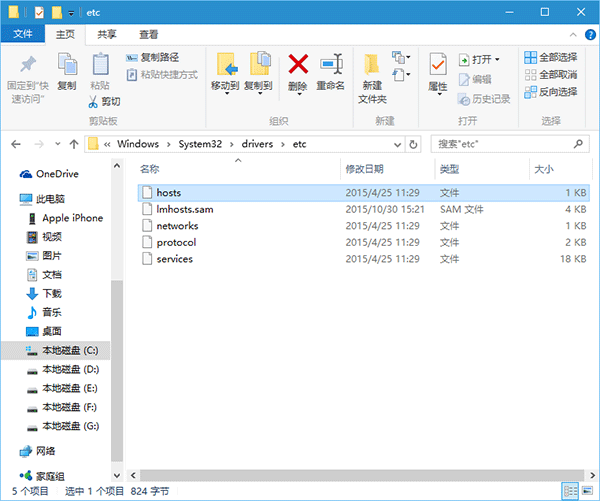Expand the Open button dropdown
The width and height of the screenshot is (600, 501).
[x=497, y=59]
